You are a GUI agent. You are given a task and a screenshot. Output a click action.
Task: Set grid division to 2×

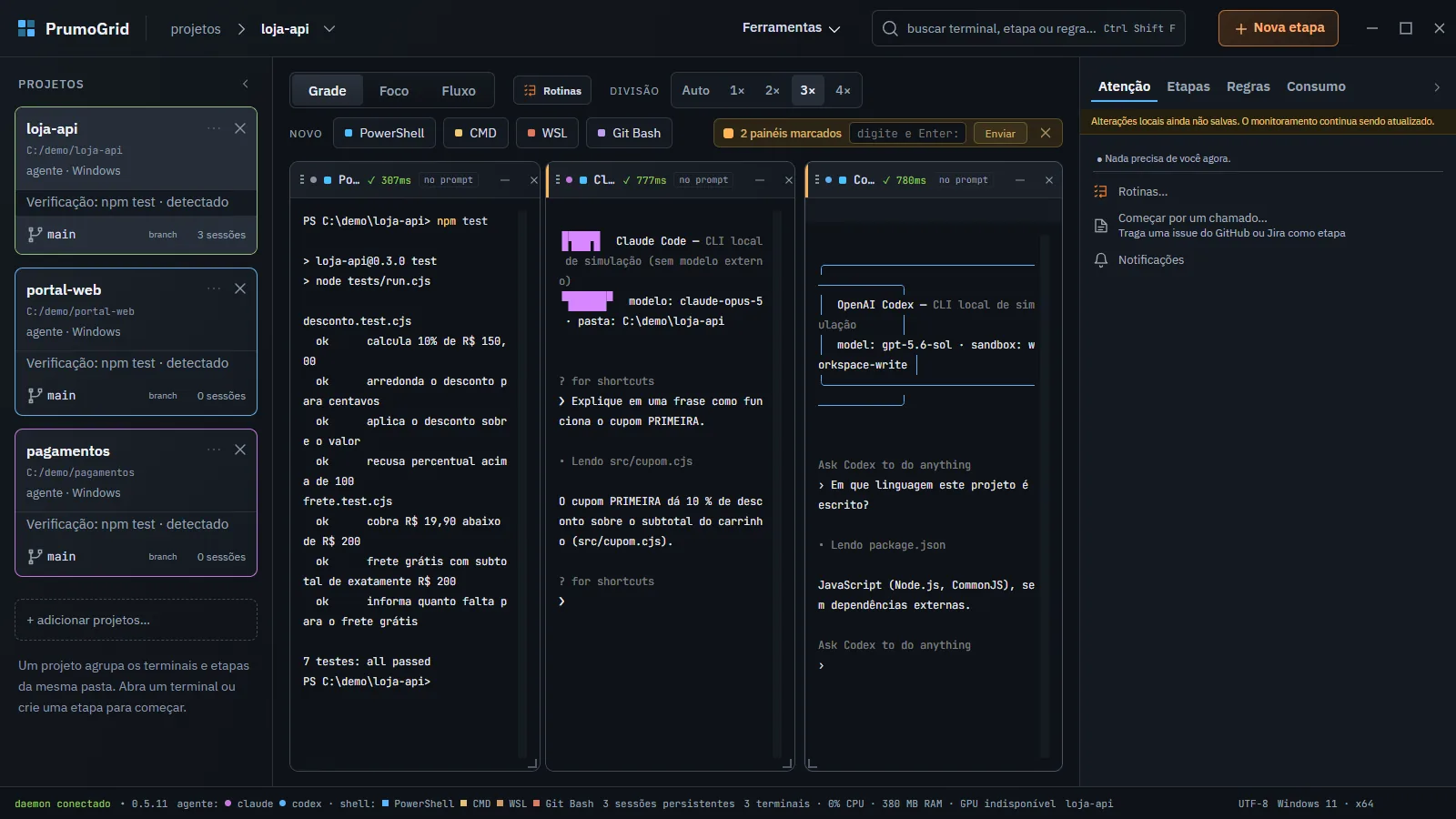coord(773,90)
